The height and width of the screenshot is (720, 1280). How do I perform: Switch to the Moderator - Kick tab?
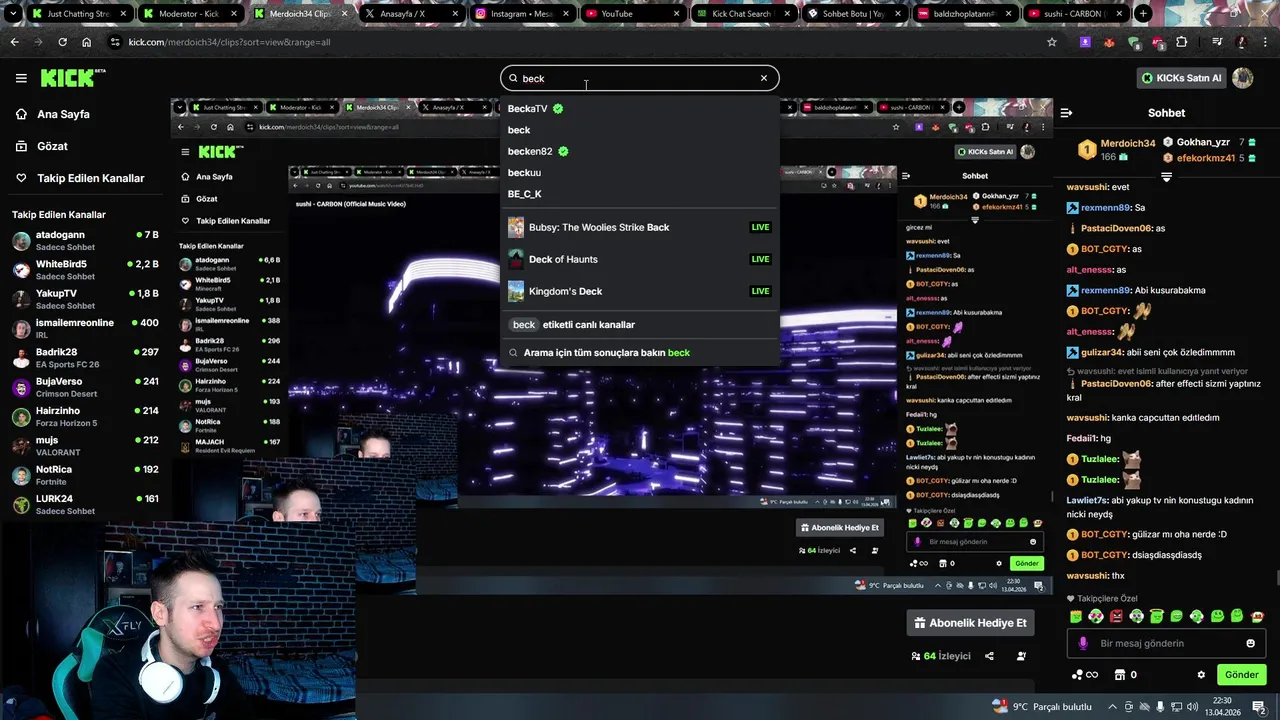pyautogui.click(x=190, y=14)
